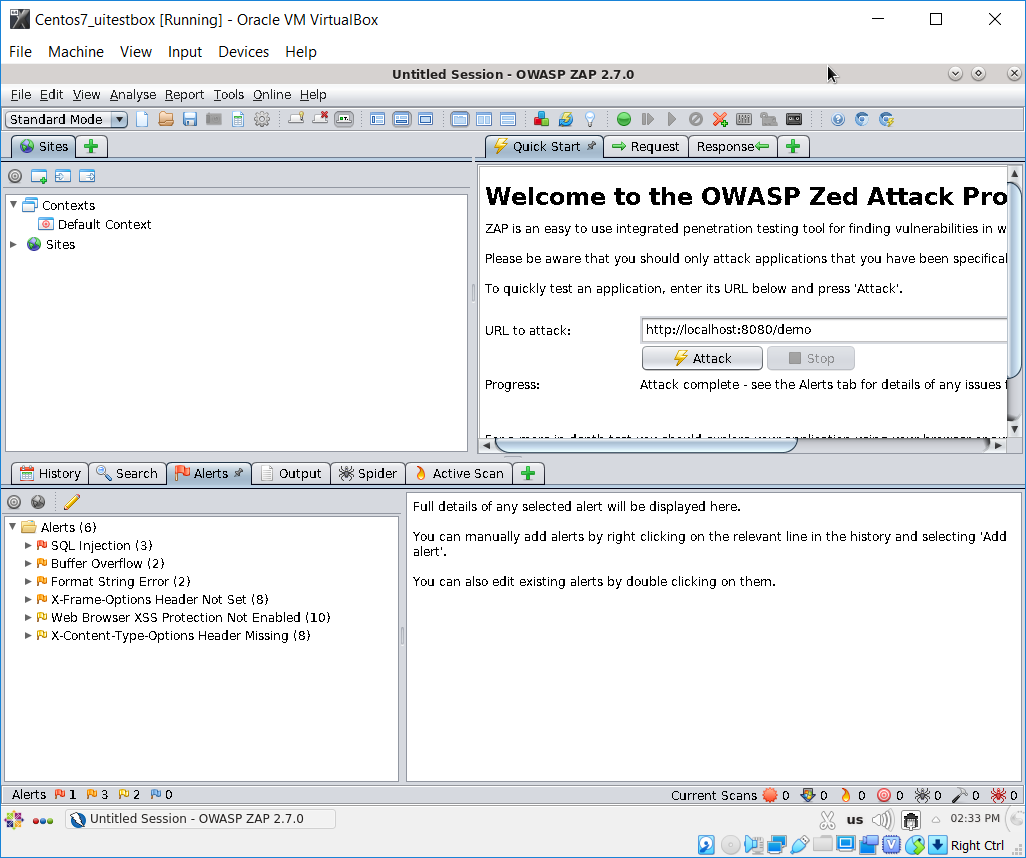Toggle show tab names and icons
The height and width of the screenshot is (858, 1026).
coord(344,119)
